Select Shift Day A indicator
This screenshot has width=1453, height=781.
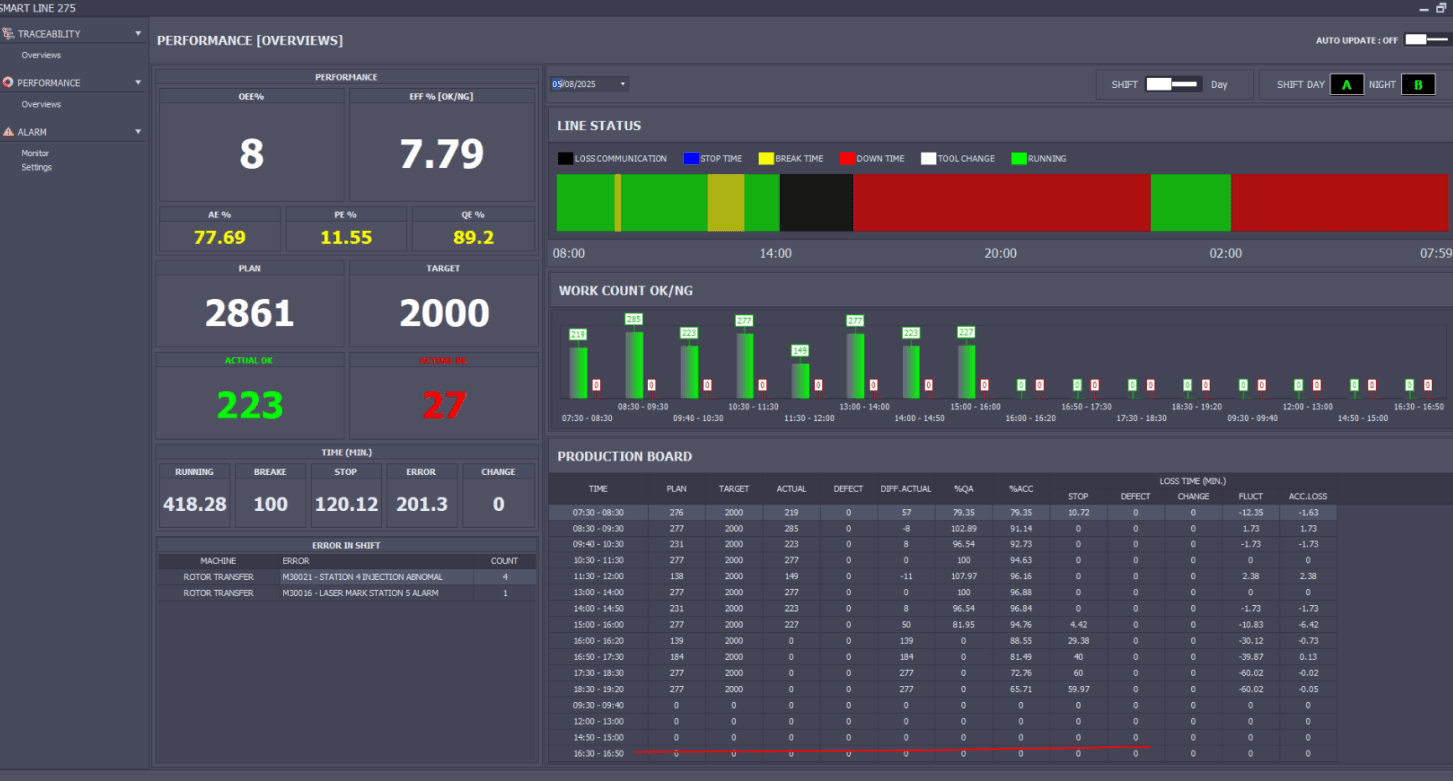click(1346, 85)
